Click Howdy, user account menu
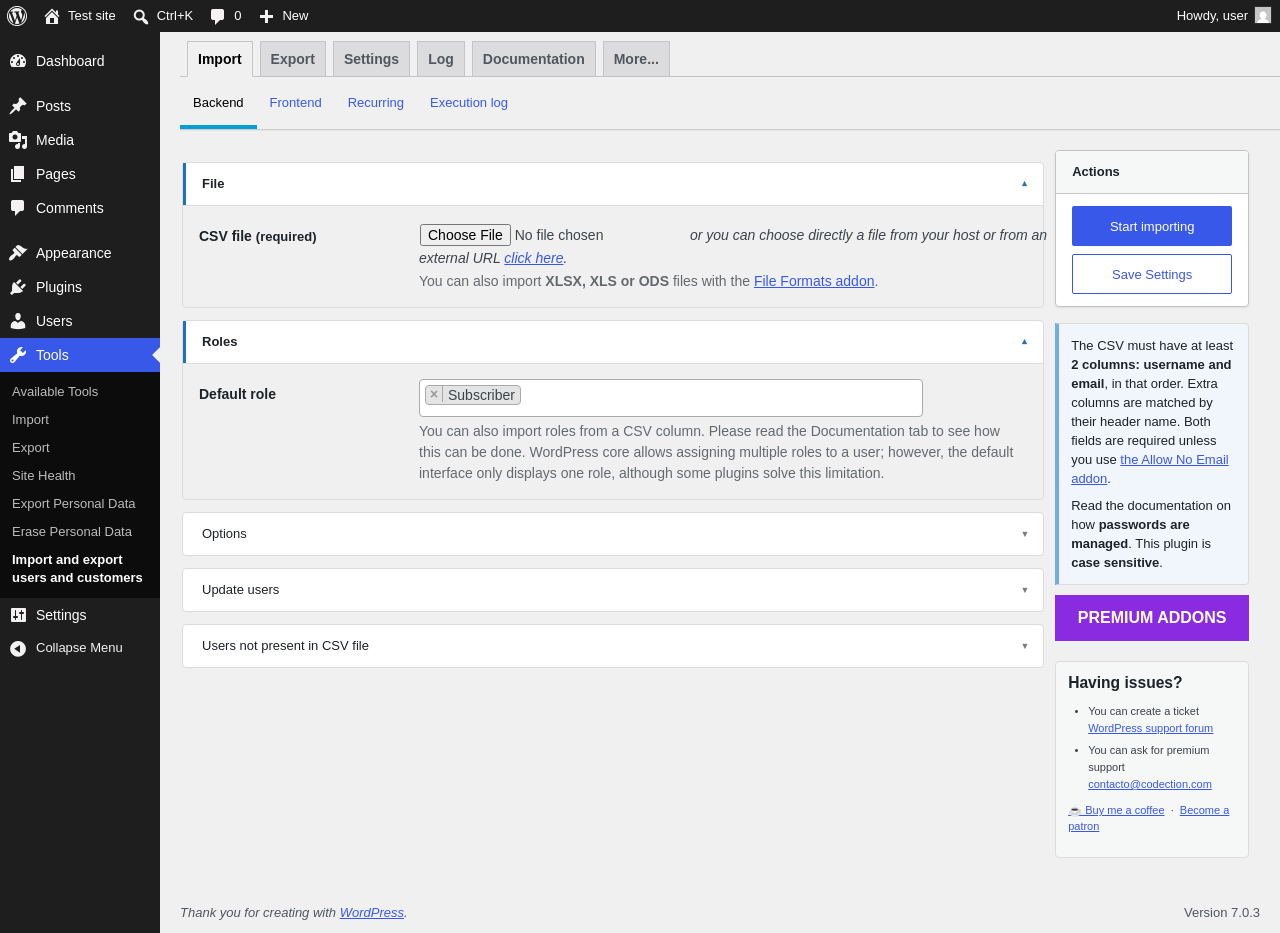1280x933 pixels. tap(1224, 16)
